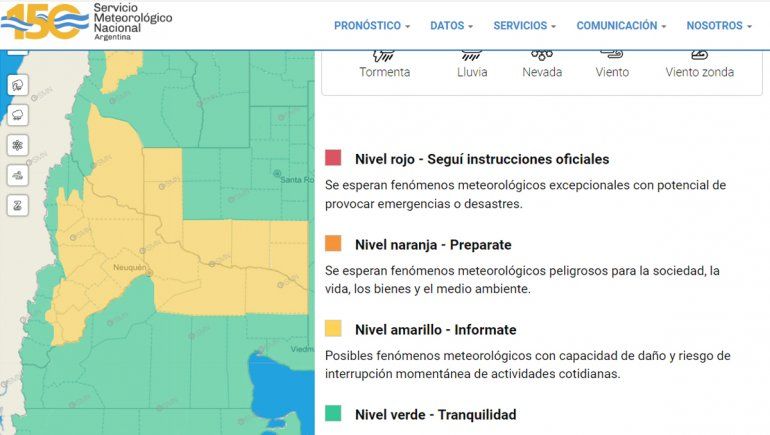
Task: Click the Neuquén label on the map
Action: click(132, 267)
